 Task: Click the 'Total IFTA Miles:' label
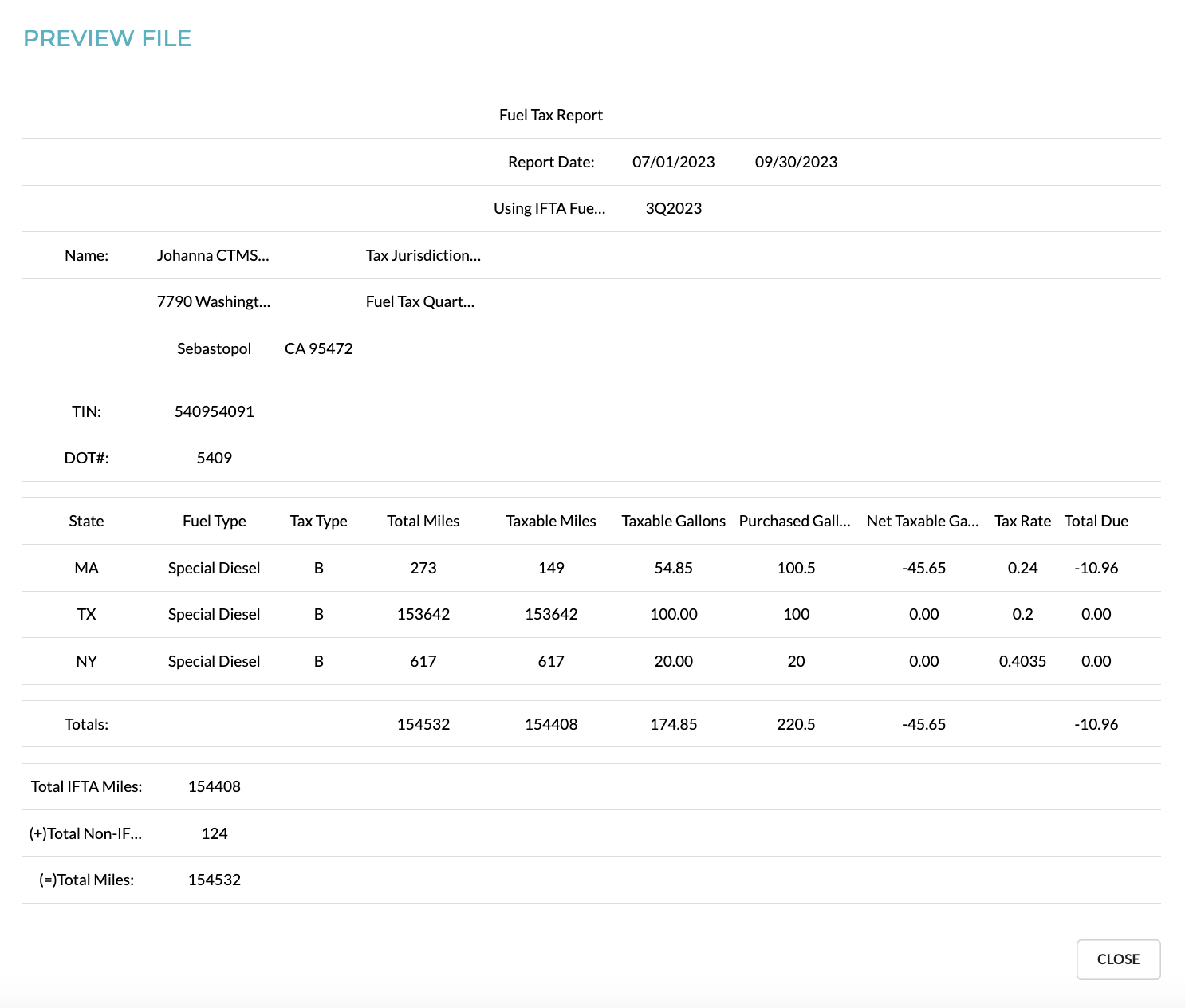86,786
